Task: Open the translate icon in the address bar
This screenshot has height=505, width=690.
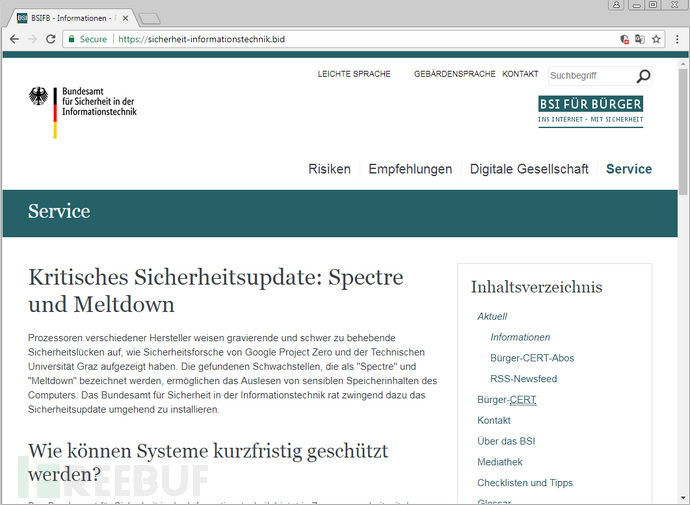Action: click(x=640, y=39)
